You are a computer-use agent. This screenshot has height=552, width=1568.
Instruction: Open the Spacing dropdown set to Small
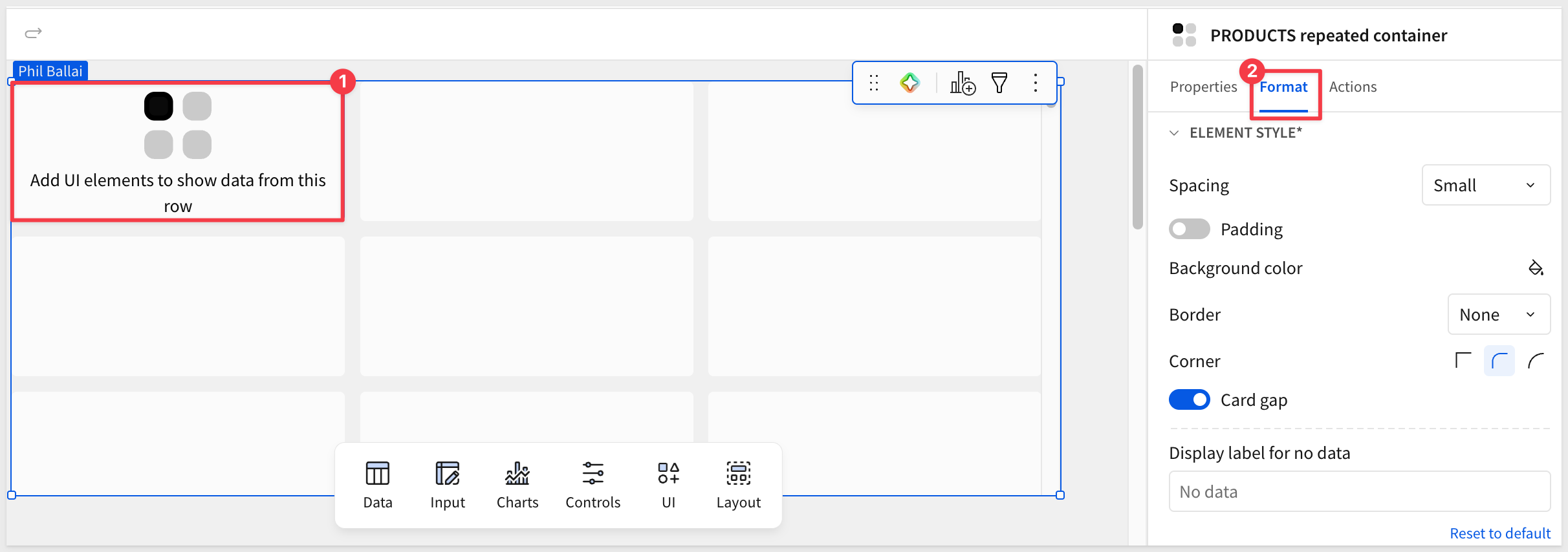[x=1486, y=186]
